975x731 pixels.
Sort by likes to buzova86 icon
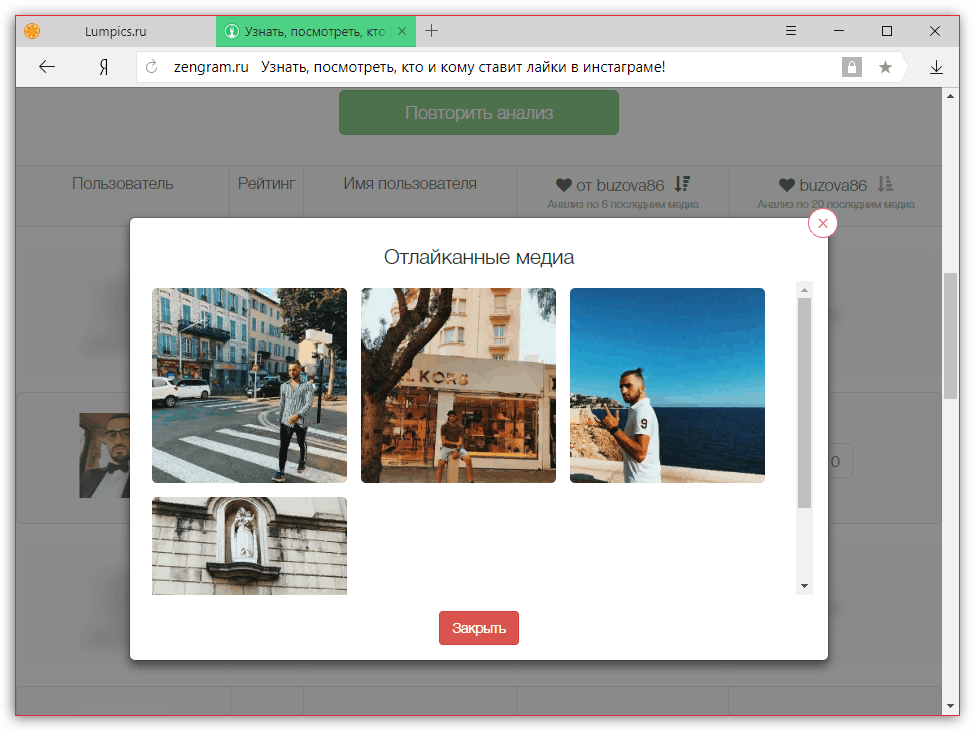point(885,183)
